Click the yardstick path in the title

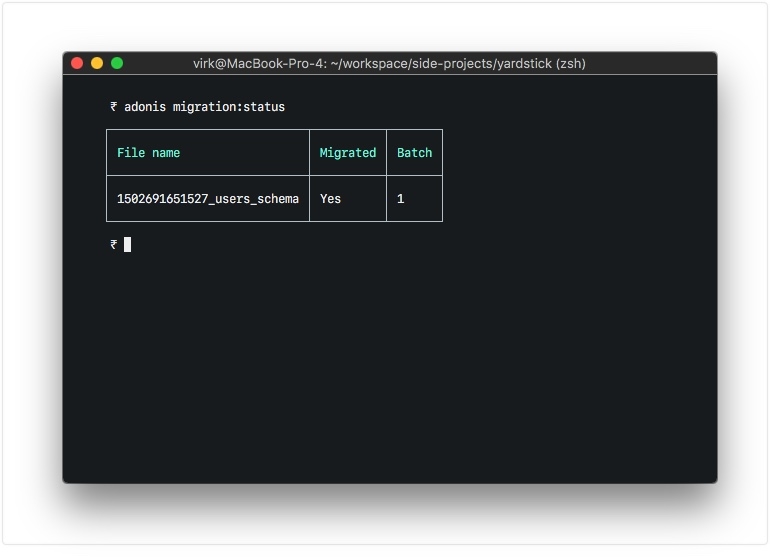click(510, 63)
